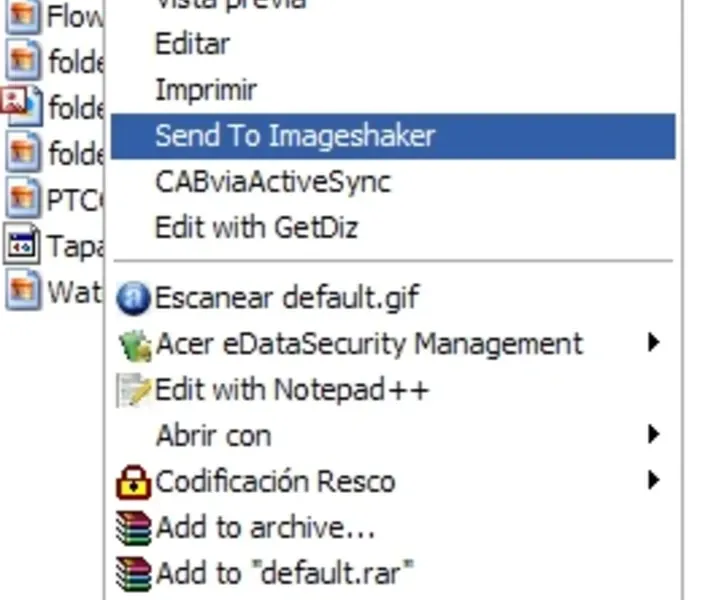Click the blue info icon beside Escanear default.gif
Image resolution: width=727 pixels, height=600 pixels.
point(133,298)
